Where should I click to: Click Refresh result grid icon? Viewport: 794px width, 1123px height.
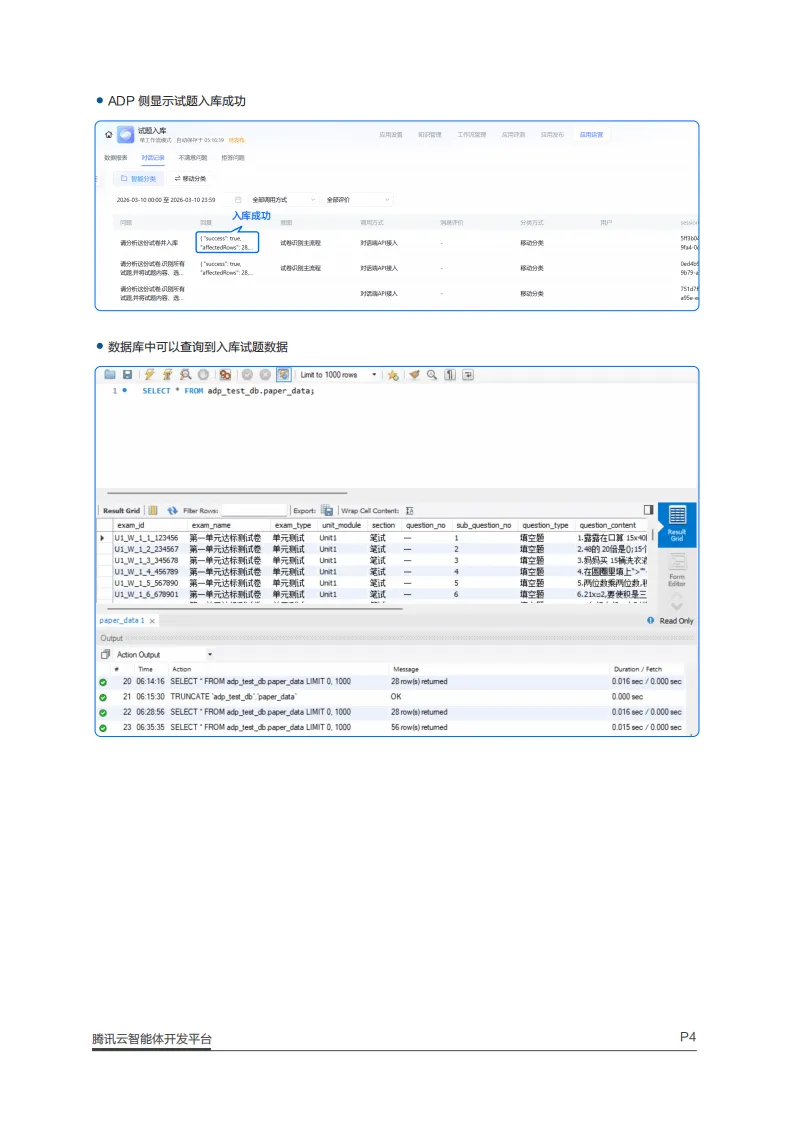[173, 511]
